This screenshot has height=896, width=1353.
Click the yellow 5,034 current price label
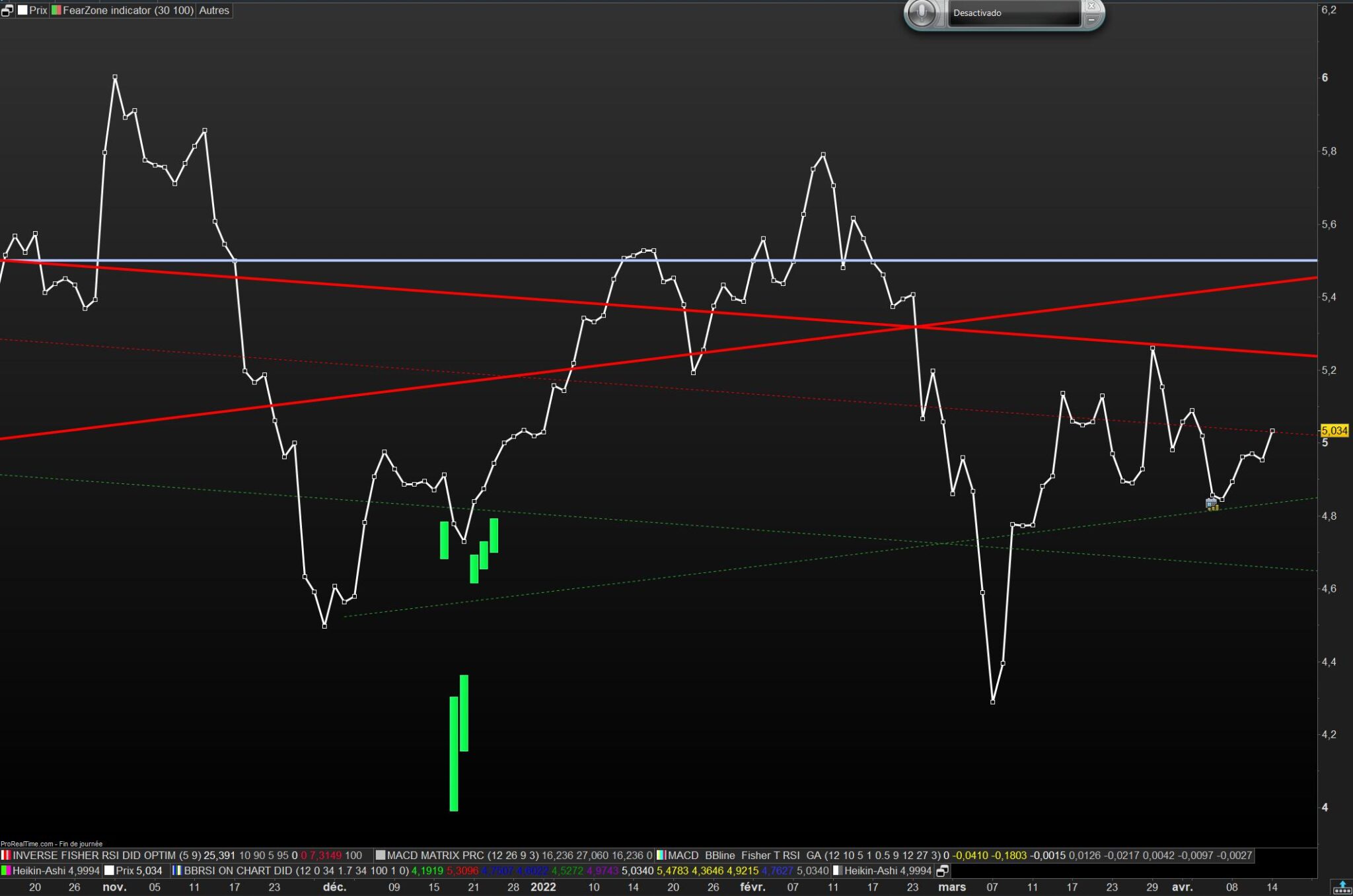(x=1334, y=431)
